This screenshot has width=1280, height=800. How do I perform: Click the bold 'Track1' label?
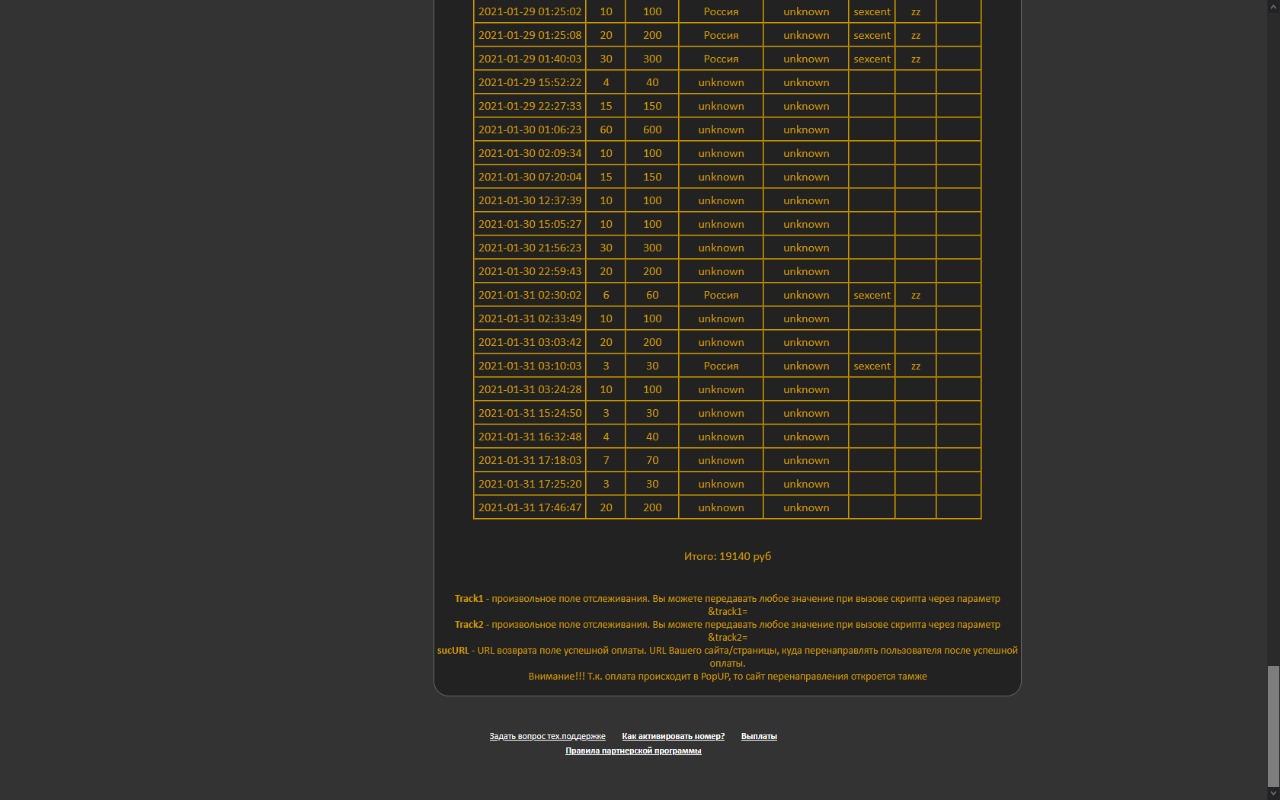pyautogui.click(x=469, y=599)
